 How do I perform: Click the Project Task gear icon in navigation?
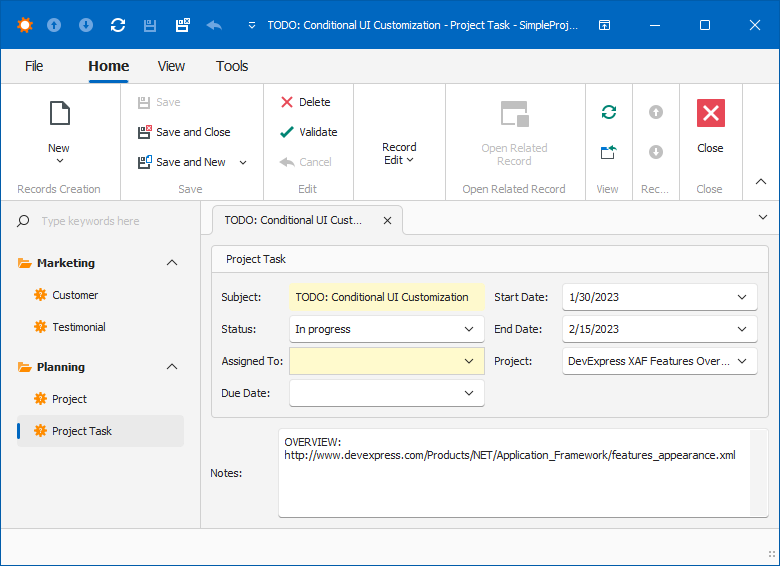pyautogui.click(x=40, y=431)
